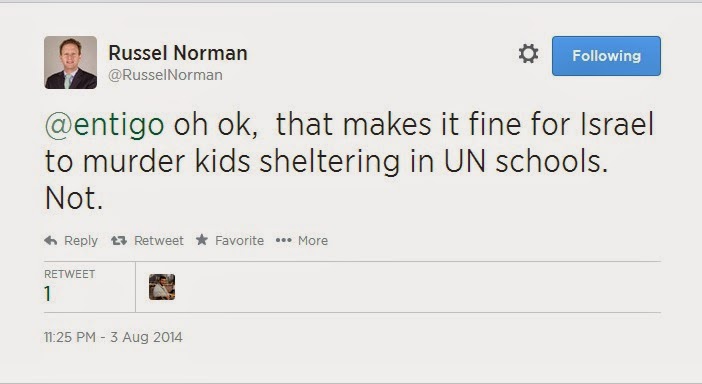Screen dimensions: 702x384
Task: Click the Russel Norman display name
Action: 178,53
